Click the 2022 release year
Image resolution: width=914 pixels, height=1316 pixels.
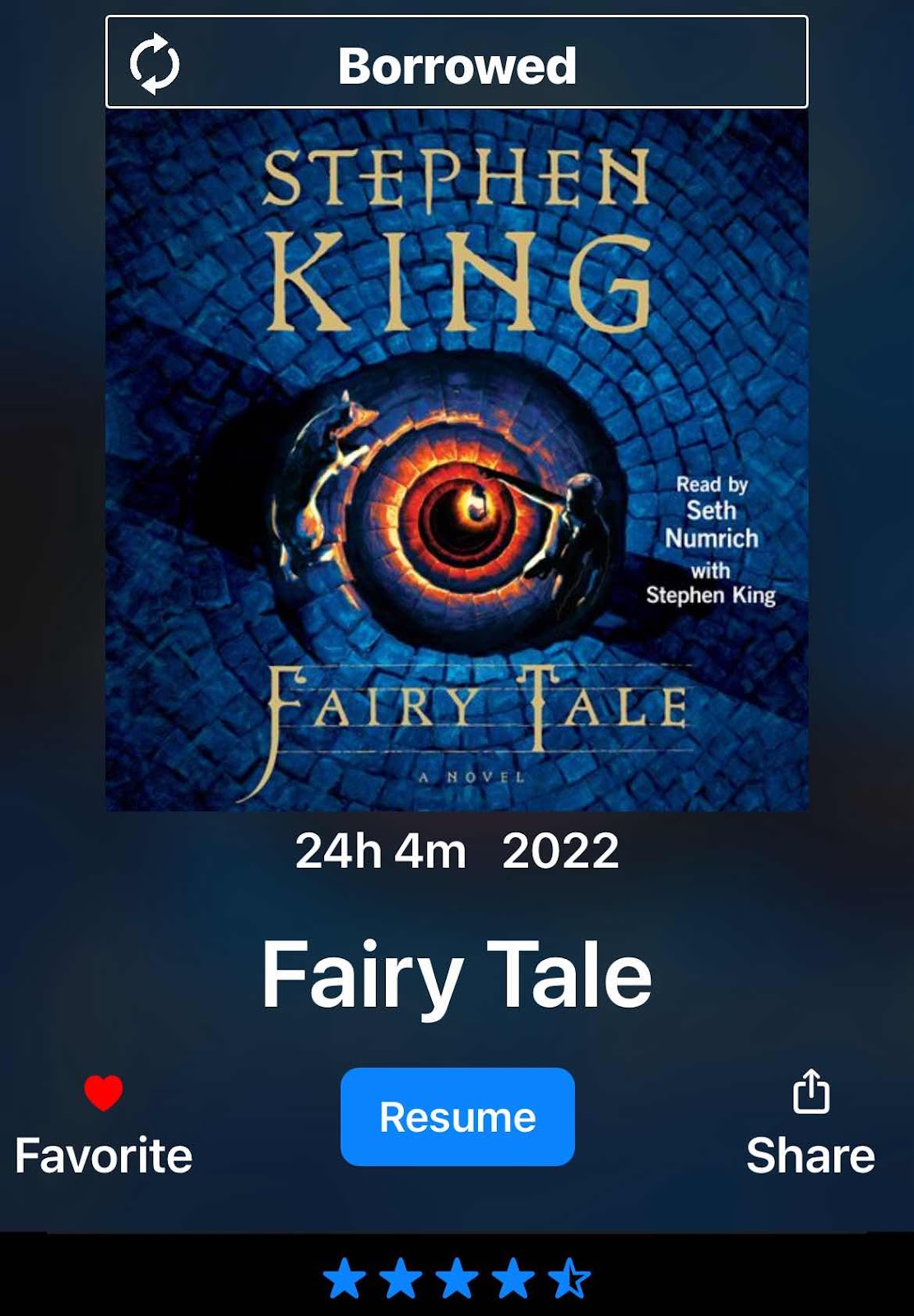560,850
